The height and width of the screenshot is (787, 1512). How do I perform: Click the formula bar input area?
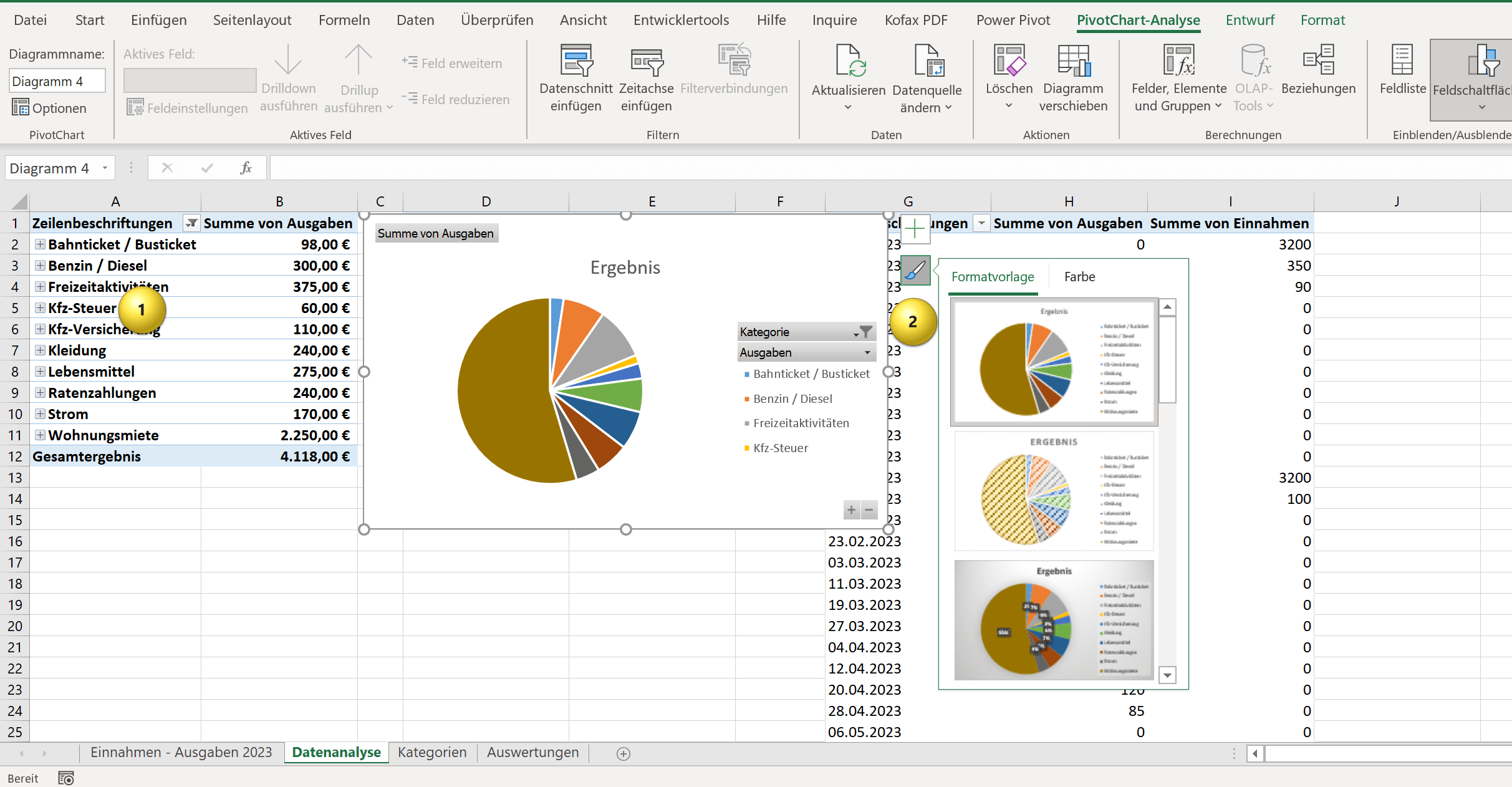890,168
